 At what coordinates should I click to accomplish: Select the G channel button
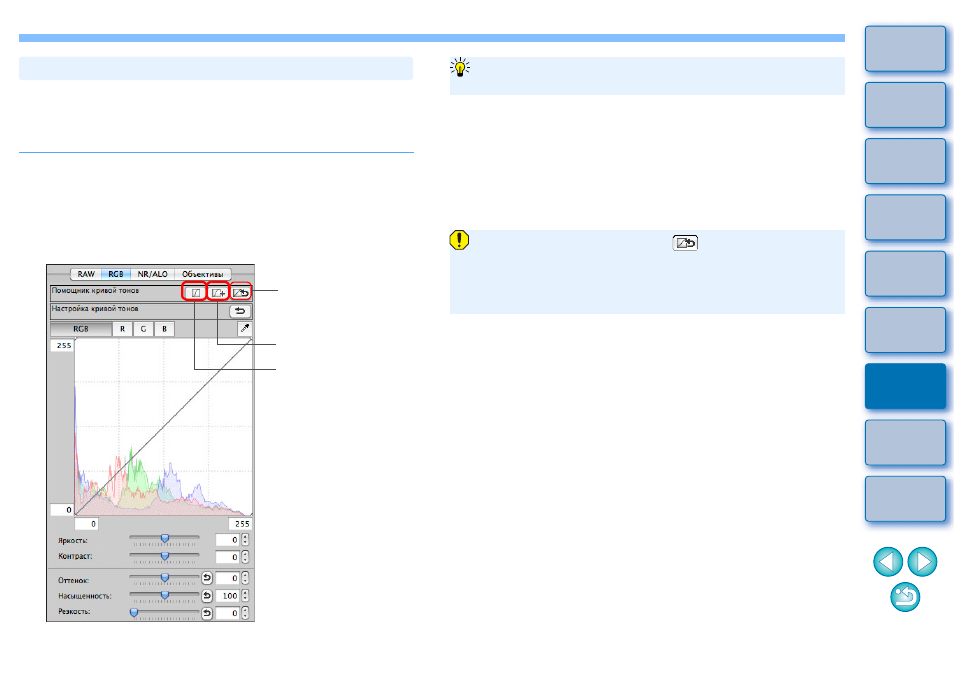(144, 329)
